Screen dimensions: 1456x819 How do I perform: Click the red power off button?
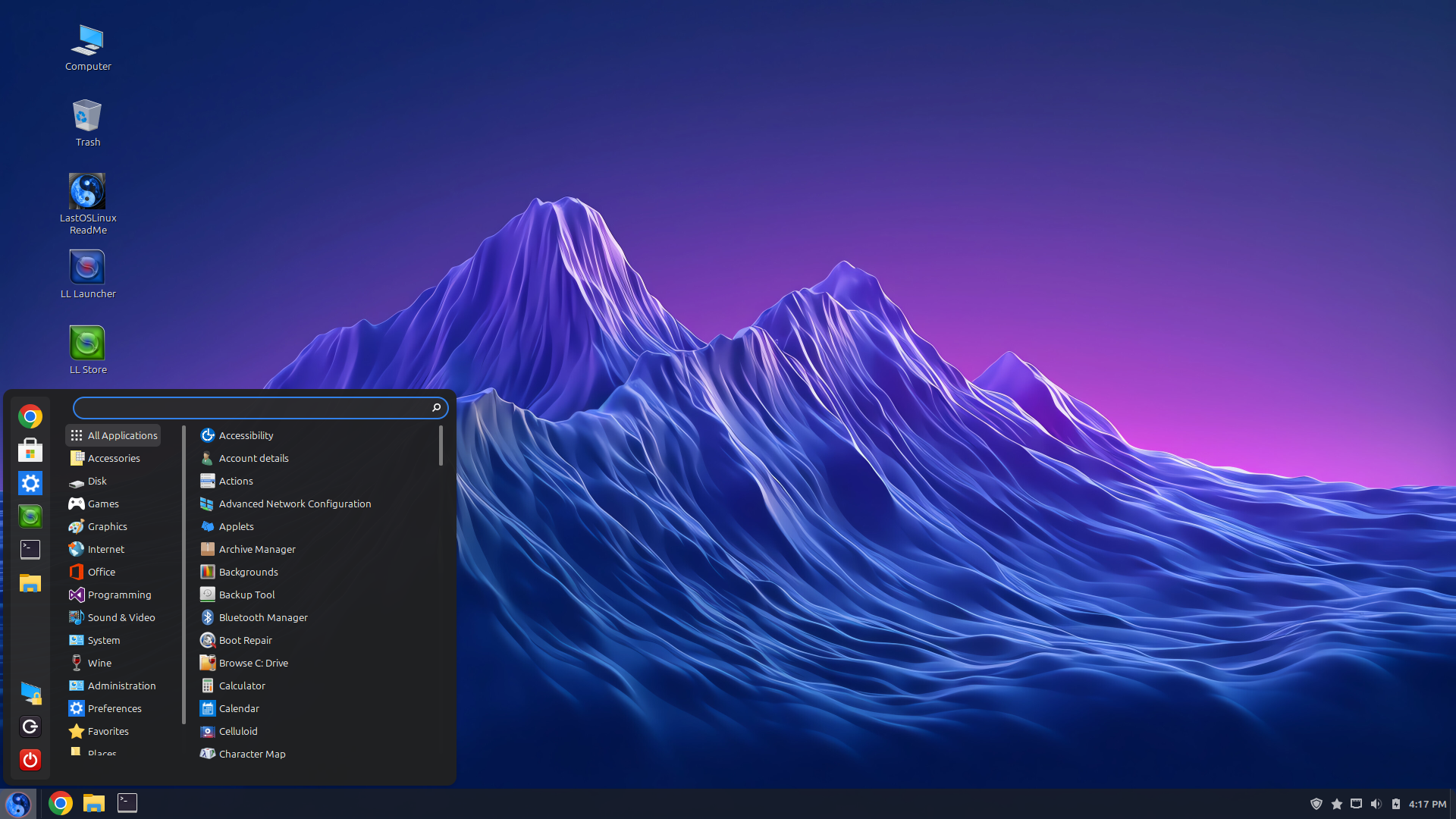[30, 760]
